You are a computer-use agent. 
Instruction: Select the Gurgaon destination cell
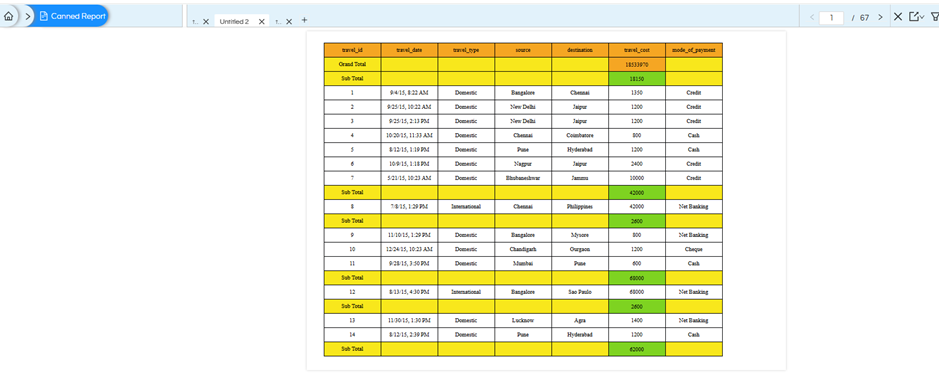[580, 249]
